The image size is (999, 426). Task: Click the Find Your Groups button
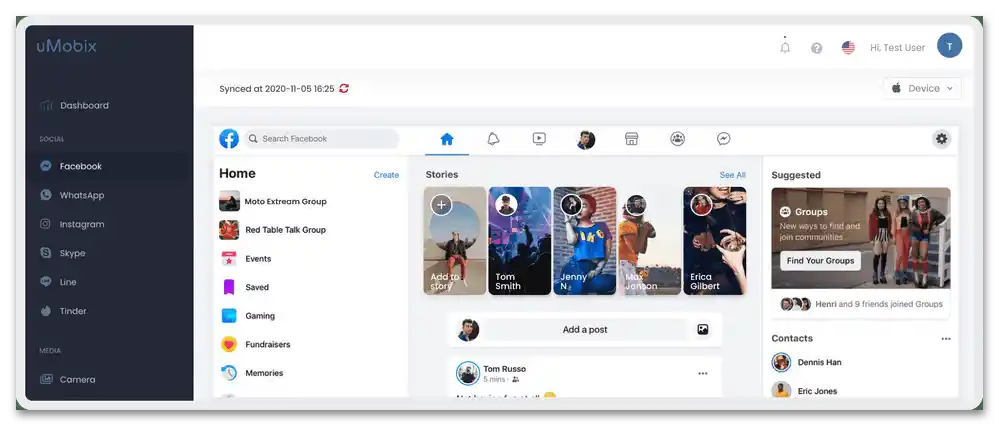click(821, 260)
